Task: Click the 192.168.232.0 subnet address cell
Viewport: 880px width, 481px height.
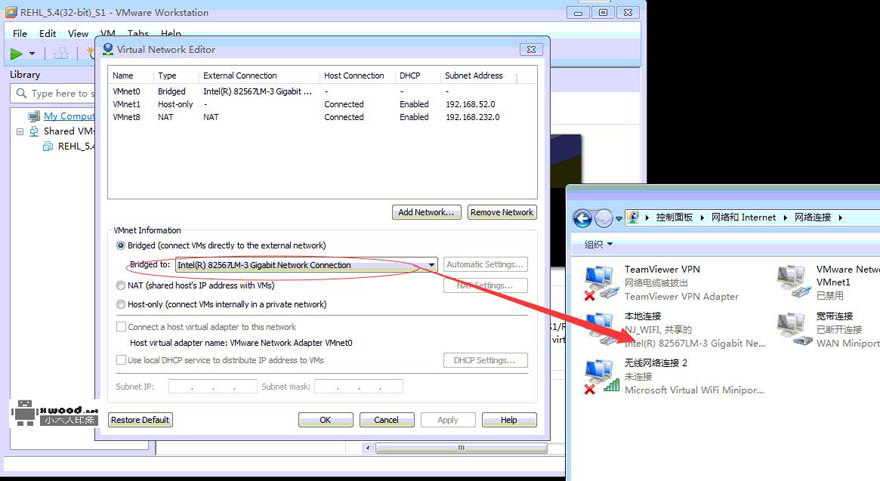Action: pos(473,117)
